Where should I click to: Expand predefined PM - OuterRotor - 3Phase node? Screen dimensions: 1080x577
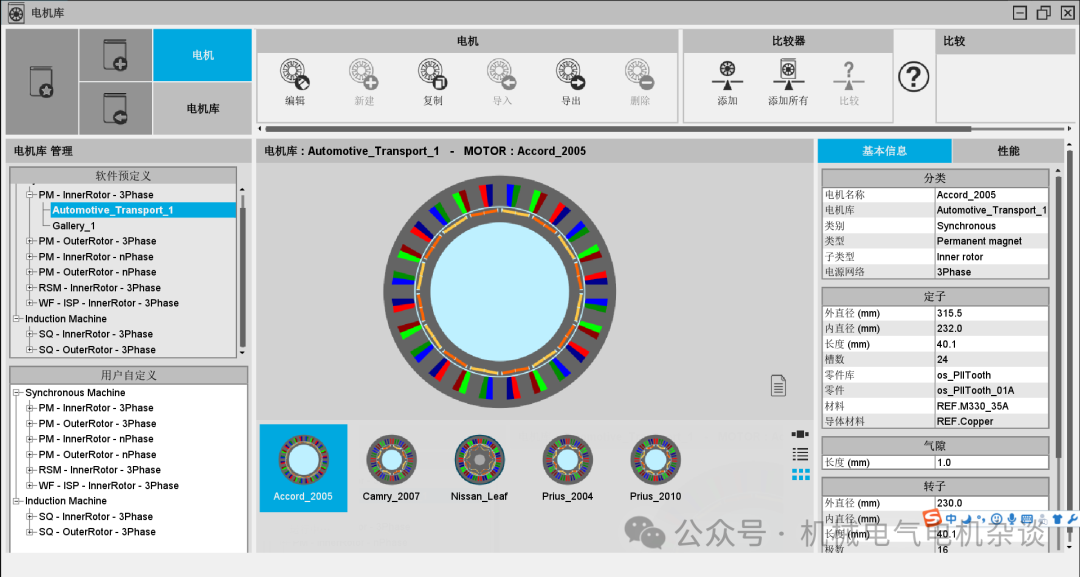(x=30, y=241)
